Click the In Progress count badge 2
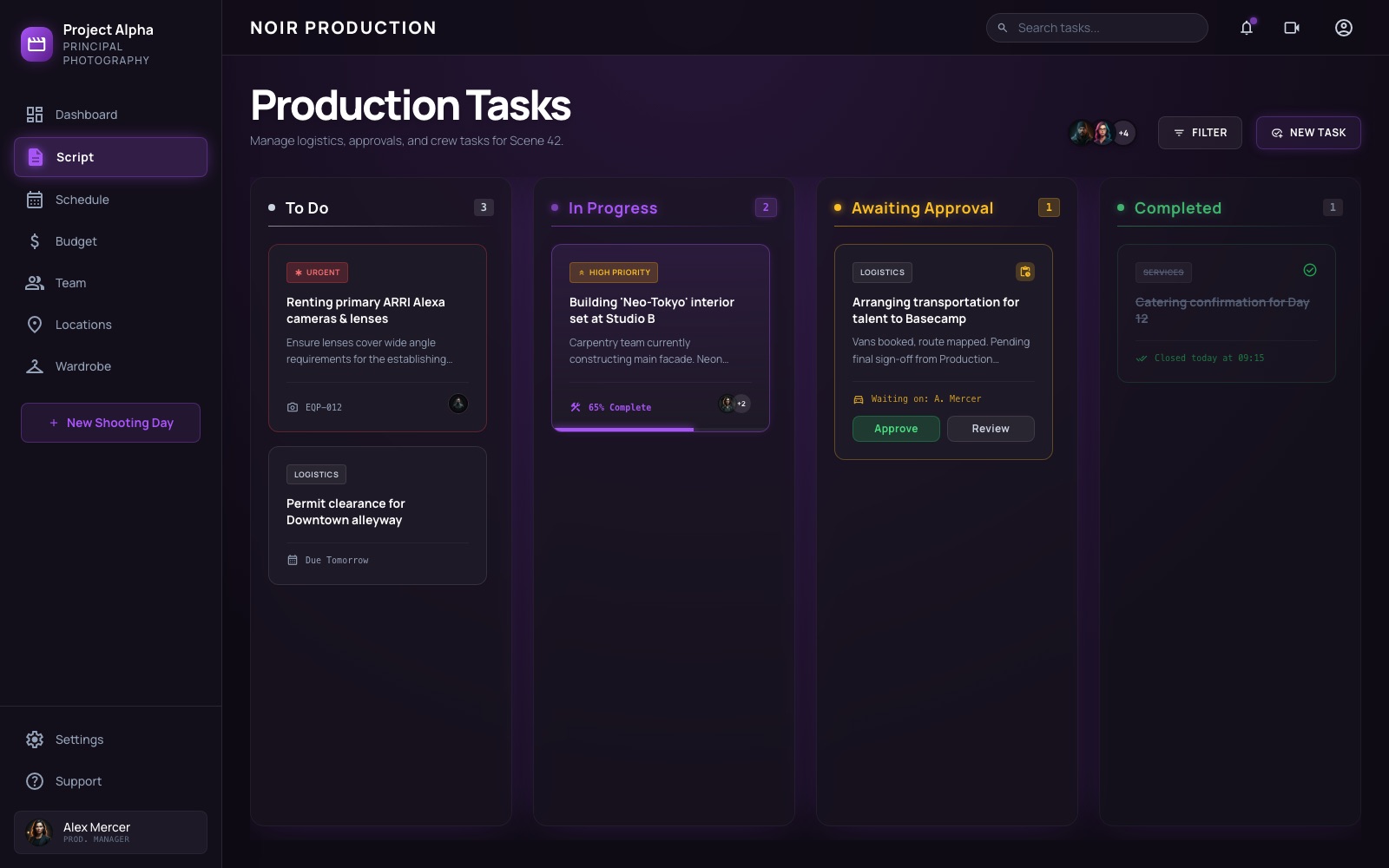The image size is (1389, 868). [766, 207]
